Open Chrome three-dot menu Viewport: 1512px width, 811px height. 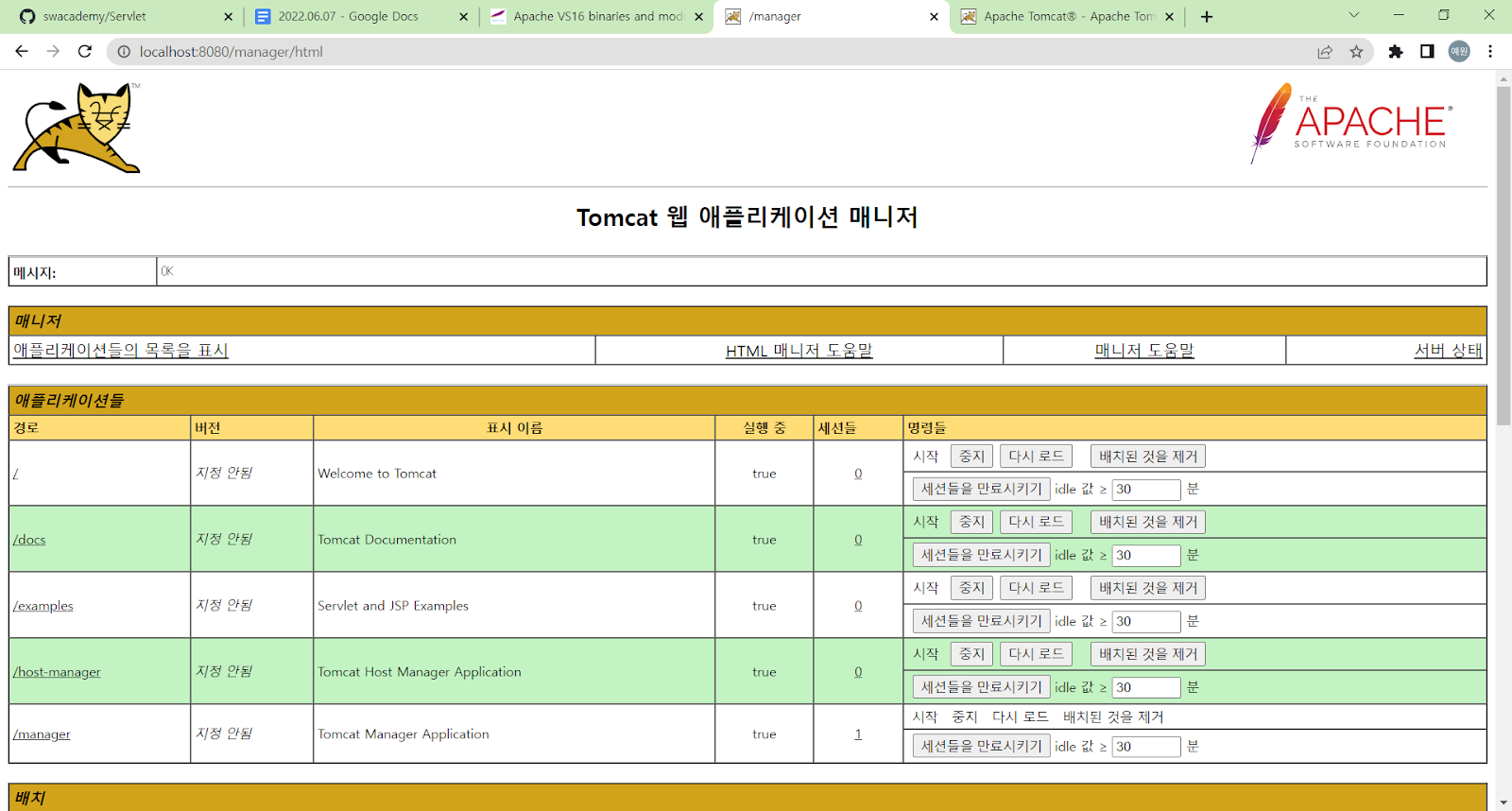click(x=1490, y=52)
